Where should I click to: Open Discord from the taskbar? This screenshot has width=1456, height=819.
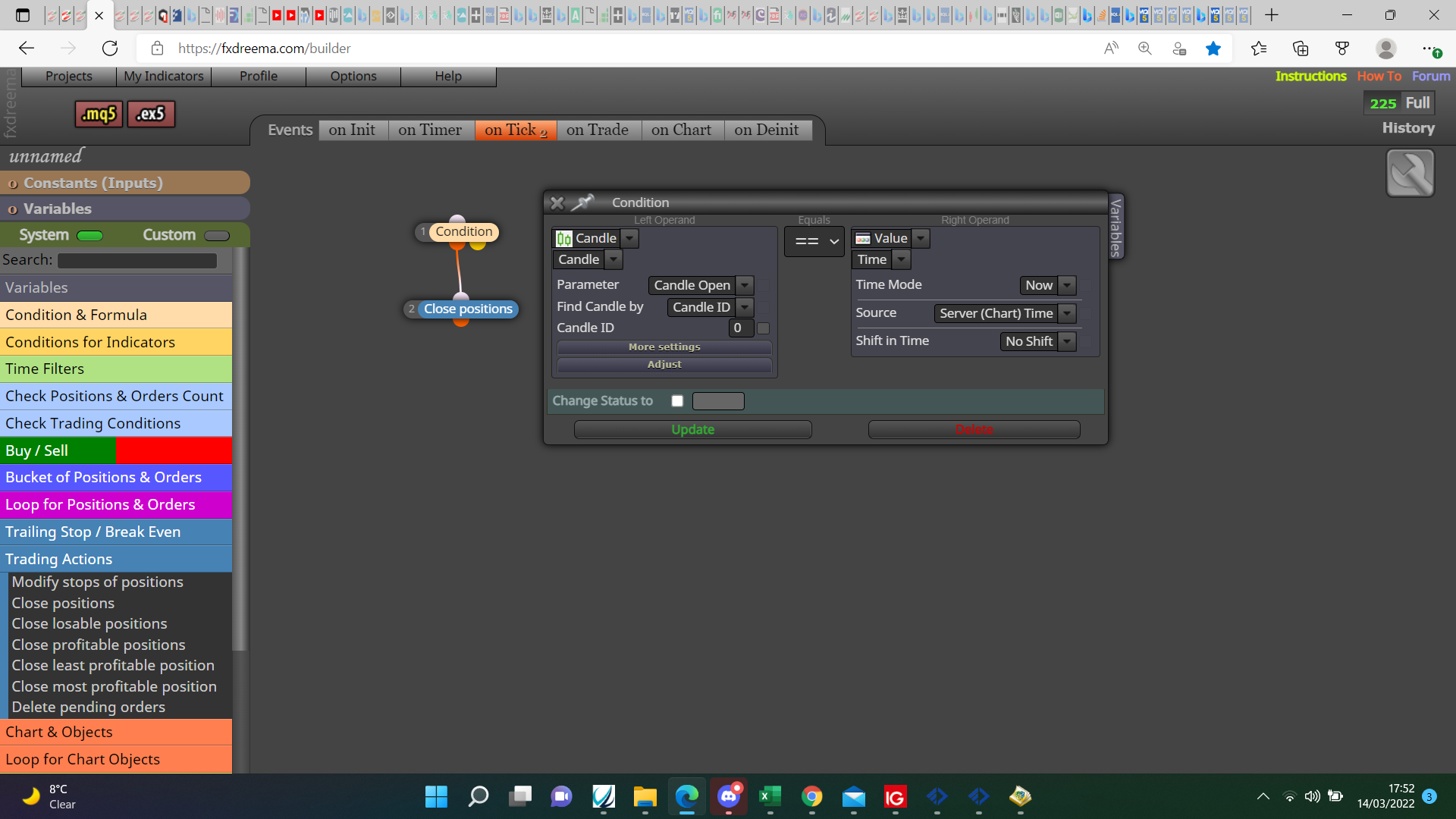point(729,796)
